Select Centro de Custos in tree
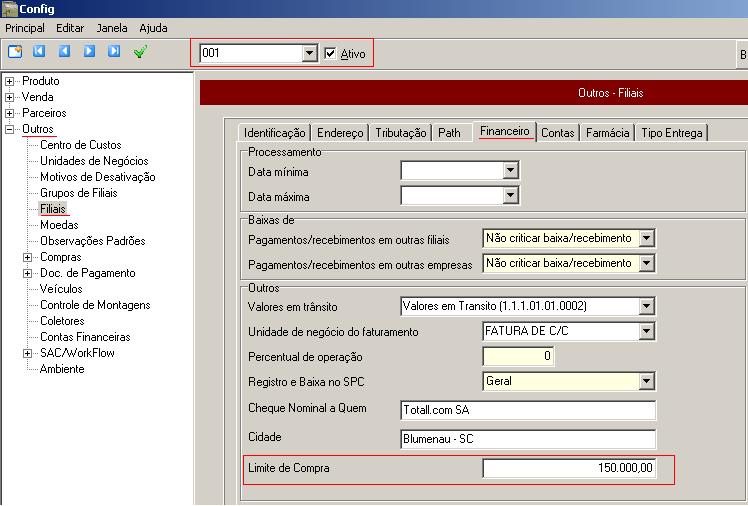 click(x=81, y=145)
